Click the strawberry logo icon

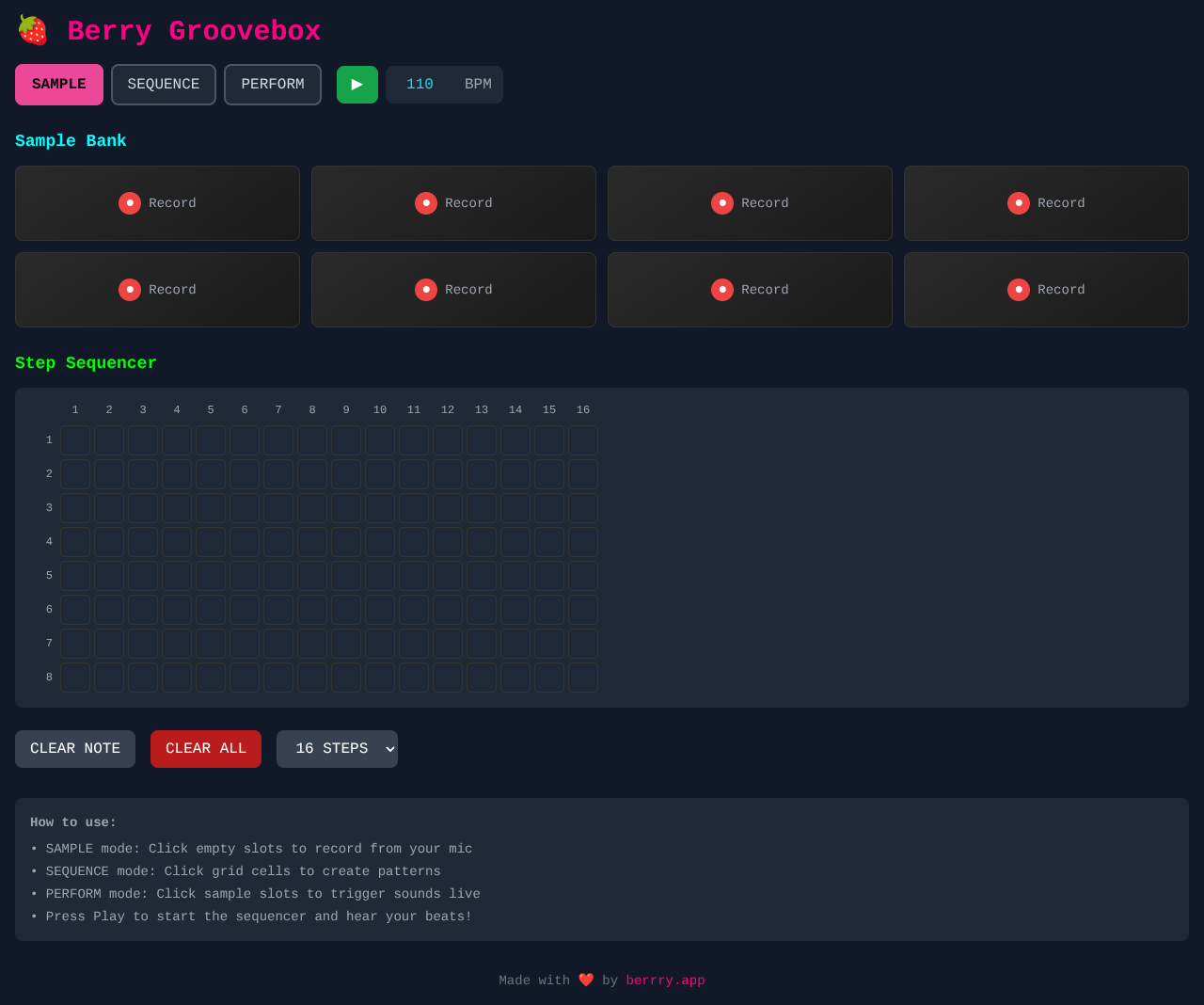tap(33, 31)
